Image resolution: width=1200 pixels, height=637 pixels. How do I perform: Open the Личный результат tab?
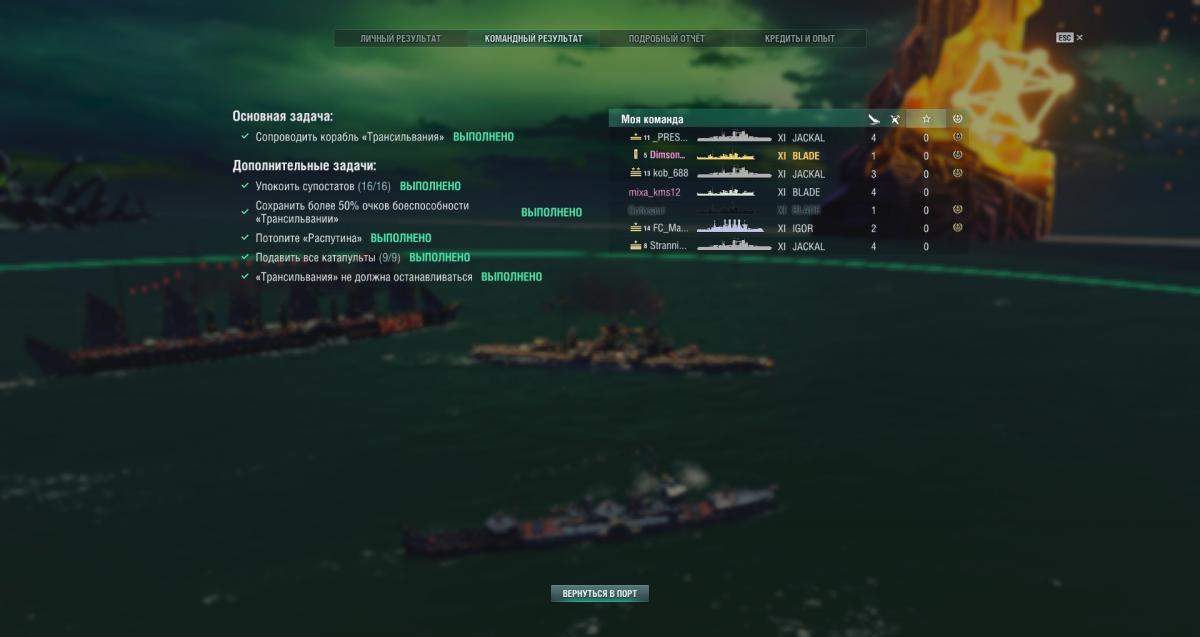pos(400,39)
